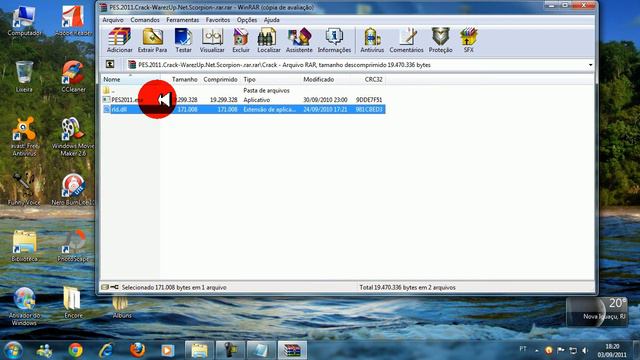Open Windows Movie Maker 2.6 shortcut
Image resolution: width=640 pixels, height=360 pixels.
pos(73,136)
